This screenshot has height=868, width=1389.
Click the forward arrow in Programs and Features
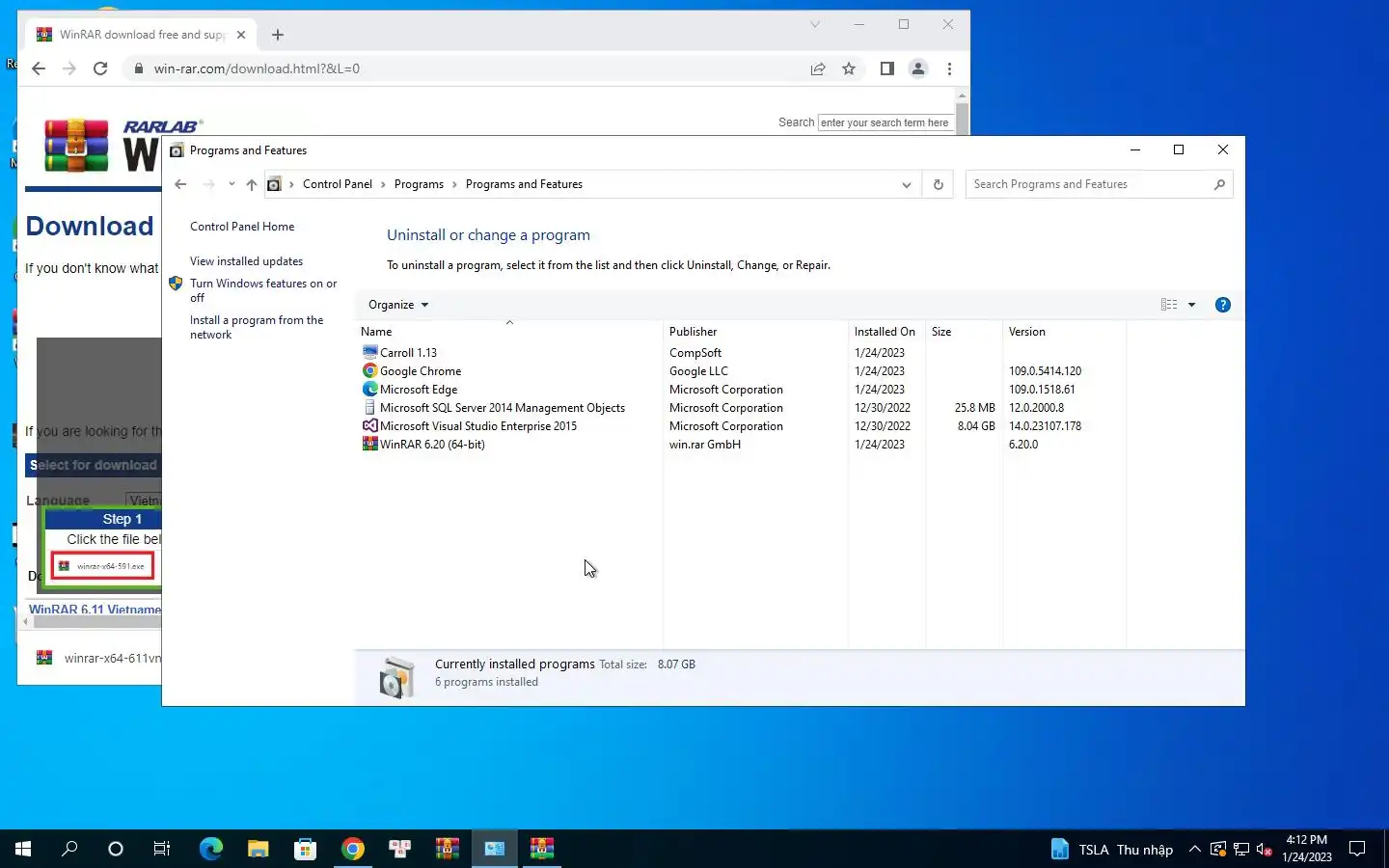click(208, 184)
